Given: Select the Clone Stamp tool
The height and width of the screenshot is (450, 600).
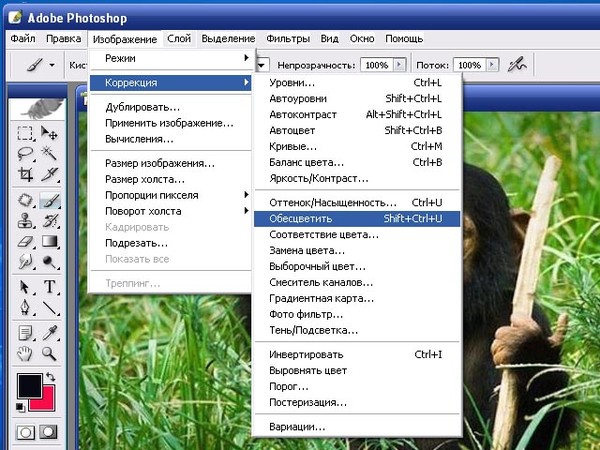Looking at the screenshot, I should (25, 221).
